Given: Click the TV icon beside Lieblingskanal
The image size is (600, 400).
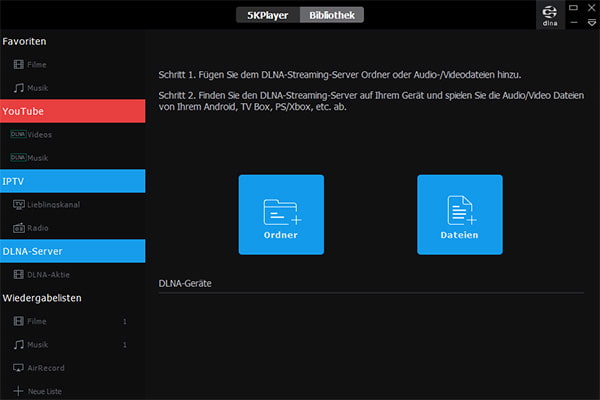Looking at the screenshot, I should [19, 205].
